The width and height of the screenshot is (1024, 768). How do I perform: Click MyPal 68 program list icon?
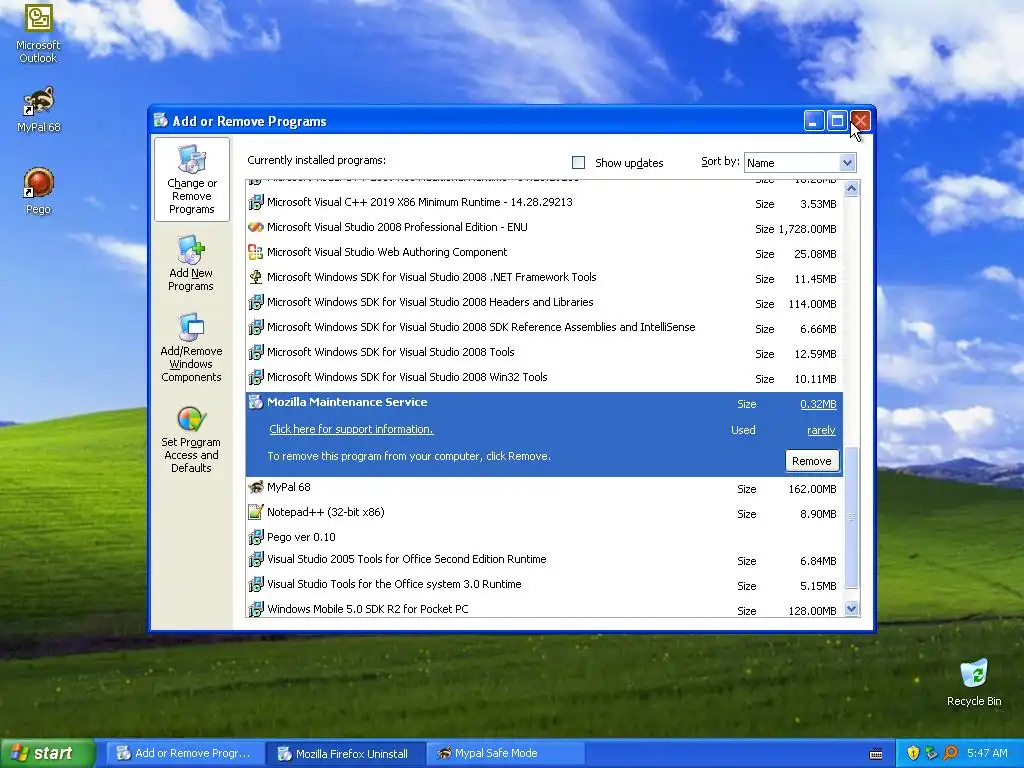(x=256, y=487)
